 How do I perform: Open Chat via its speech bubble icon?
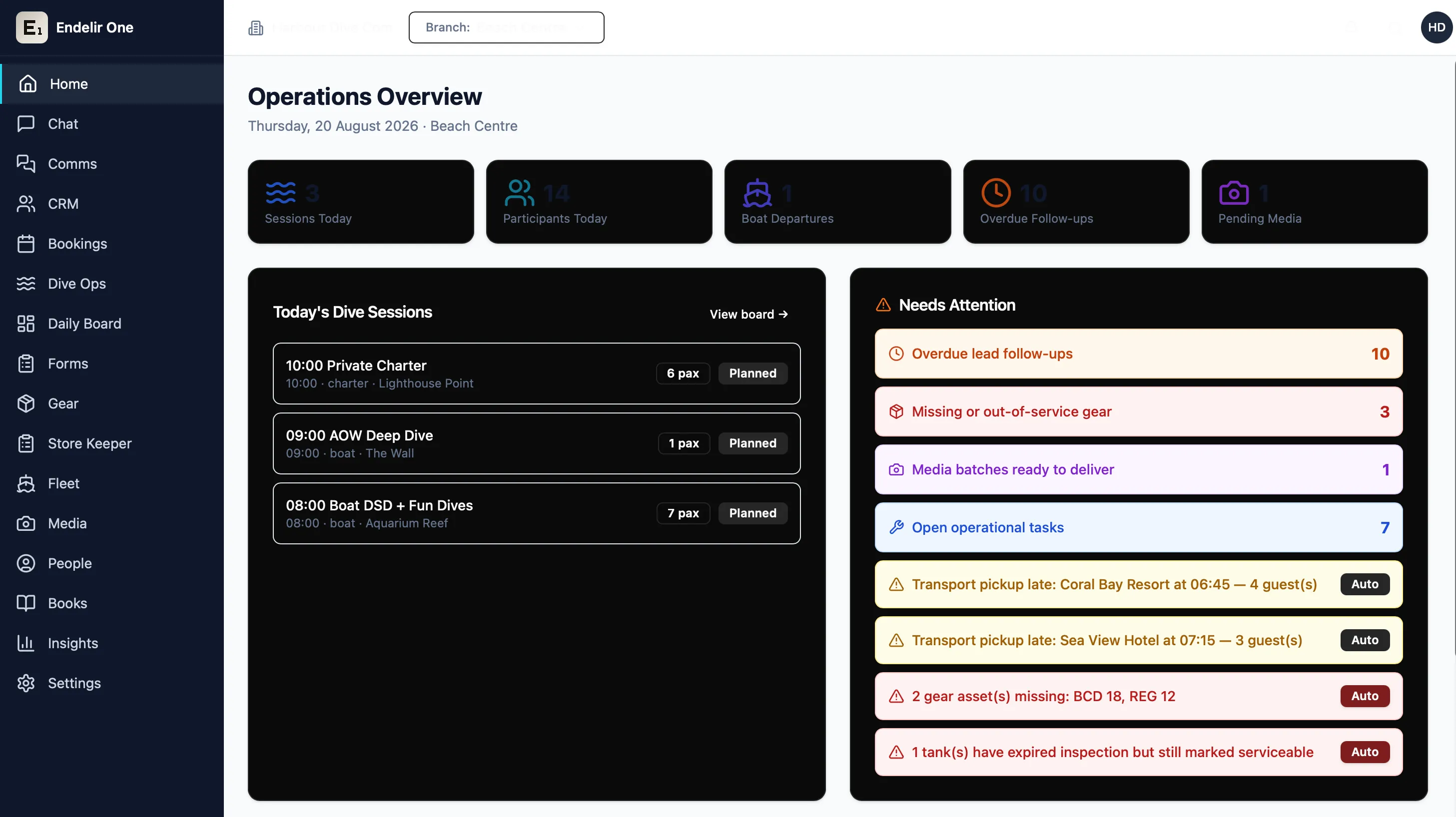click(x=26, y=124)
